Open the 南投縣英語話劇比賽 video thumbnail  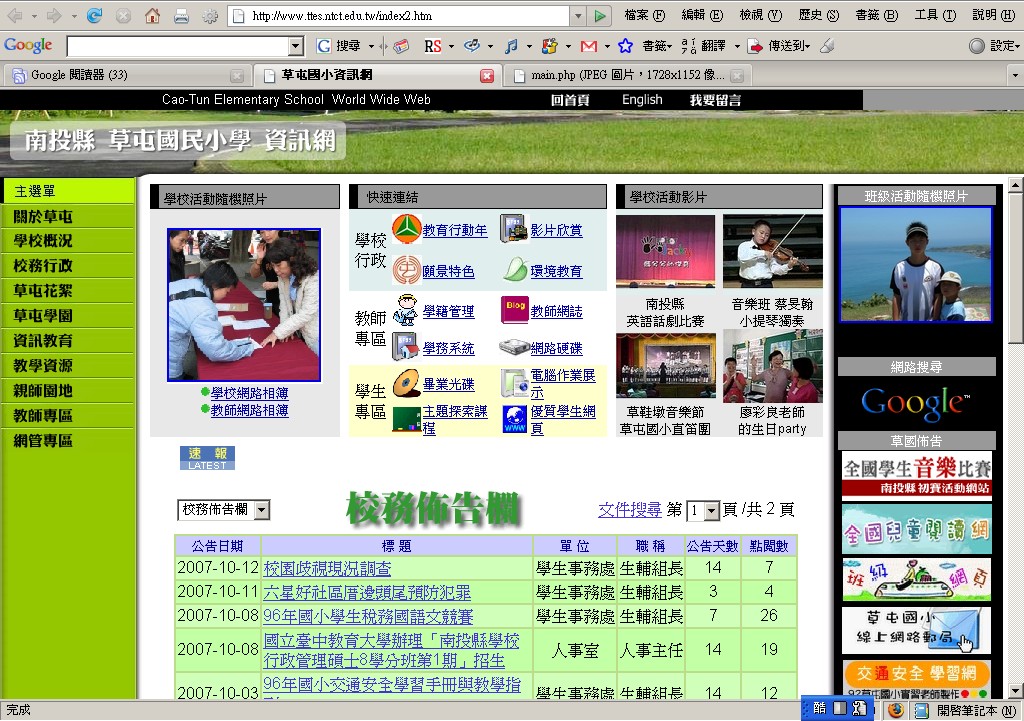pos(665,251)
